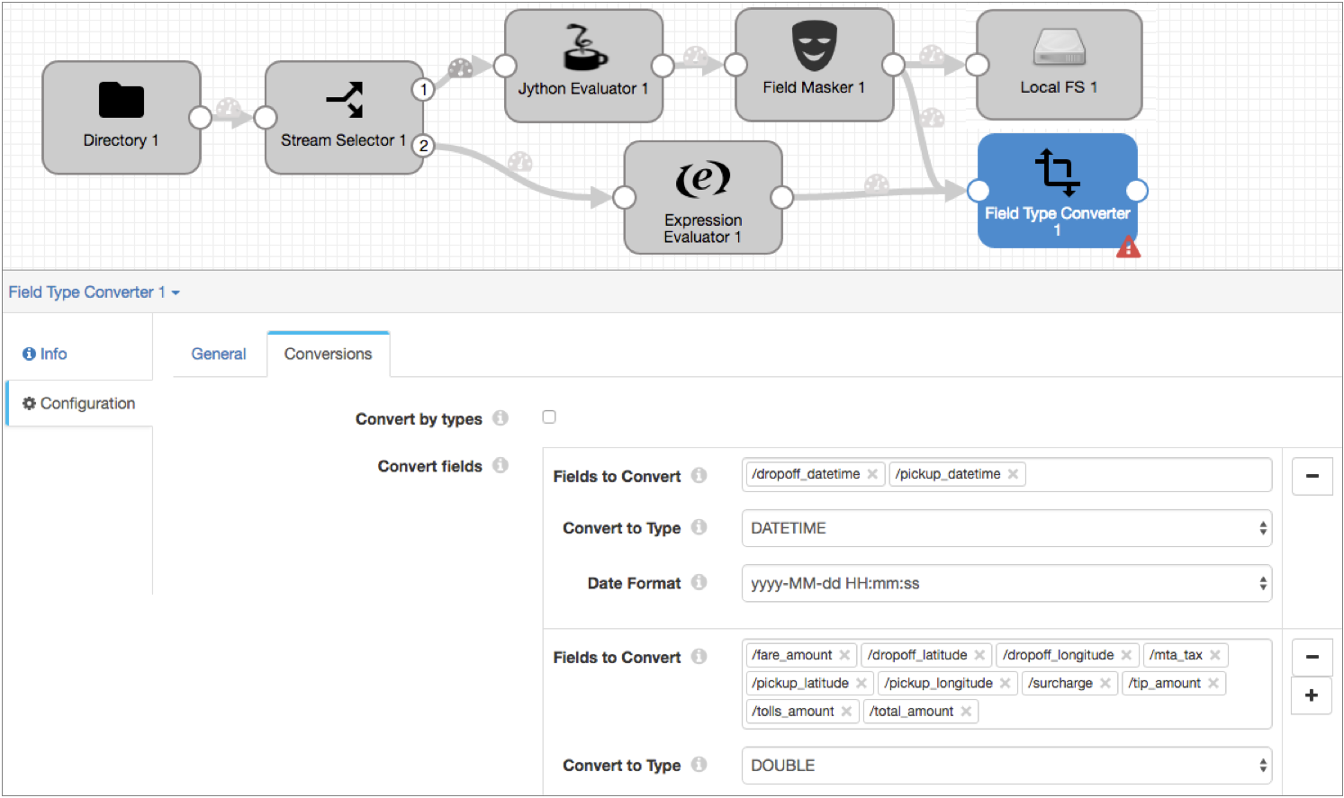This screenshot has height=798, width=1344.
Task: Remove the first conversion with minus button
Action: point(1312,477)
